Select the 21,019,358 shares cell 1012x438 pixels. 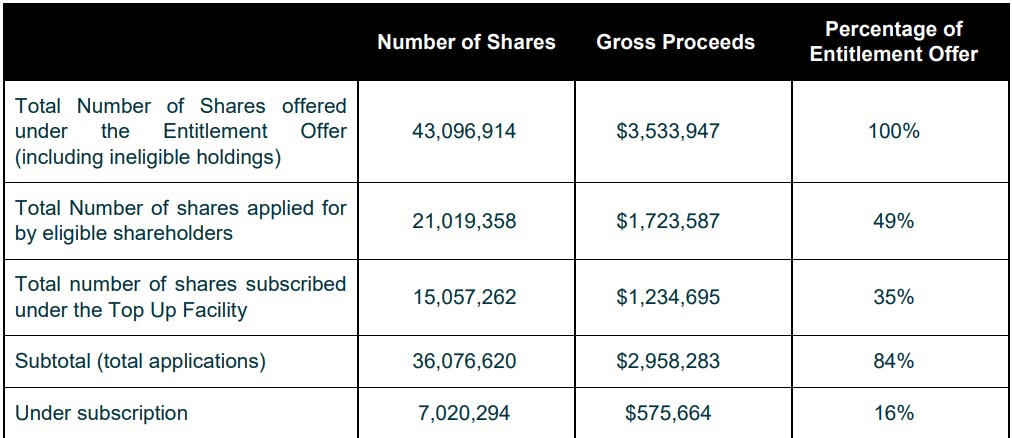tap(464, 221)
